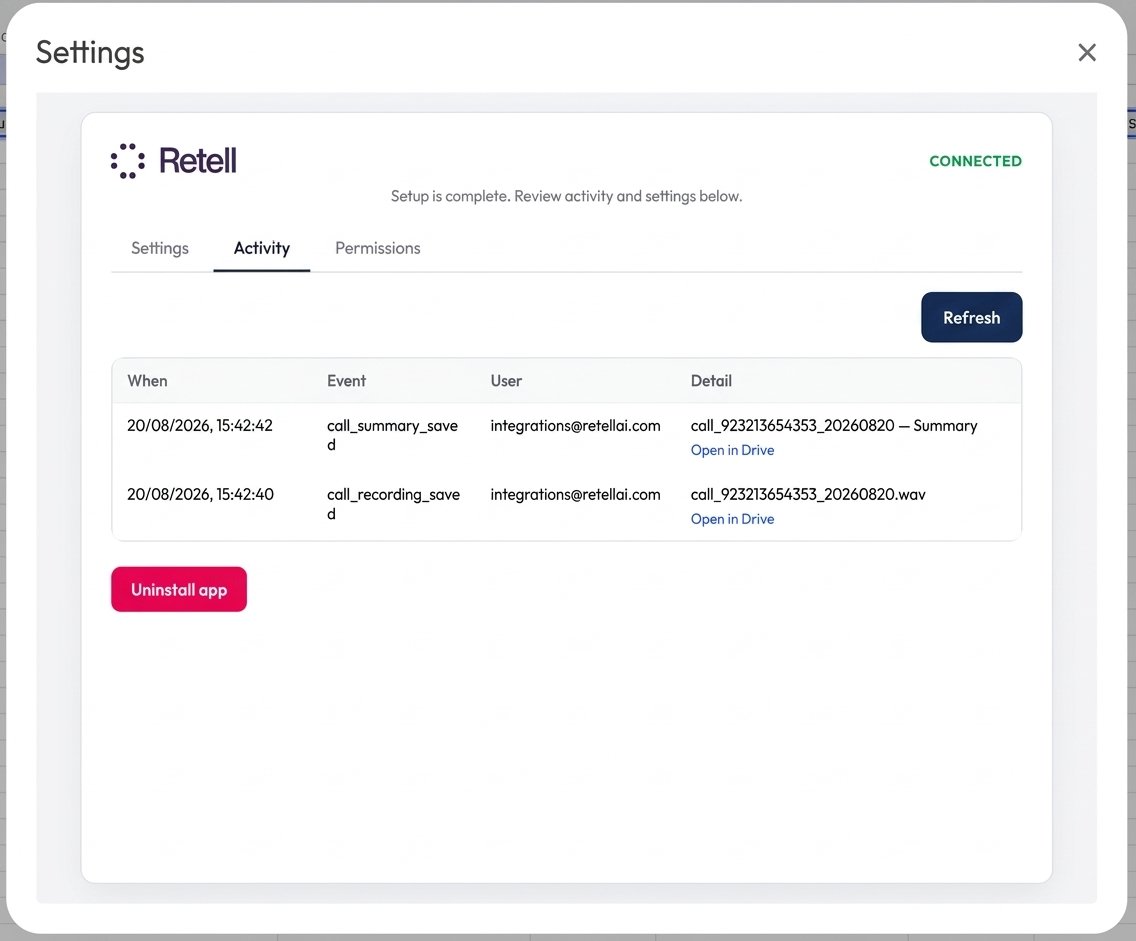Image resolution: width=1136 pixels, height=941 pixels.
Task: Click the 'Setup is complete' message
Action: [x=567, y=196]
